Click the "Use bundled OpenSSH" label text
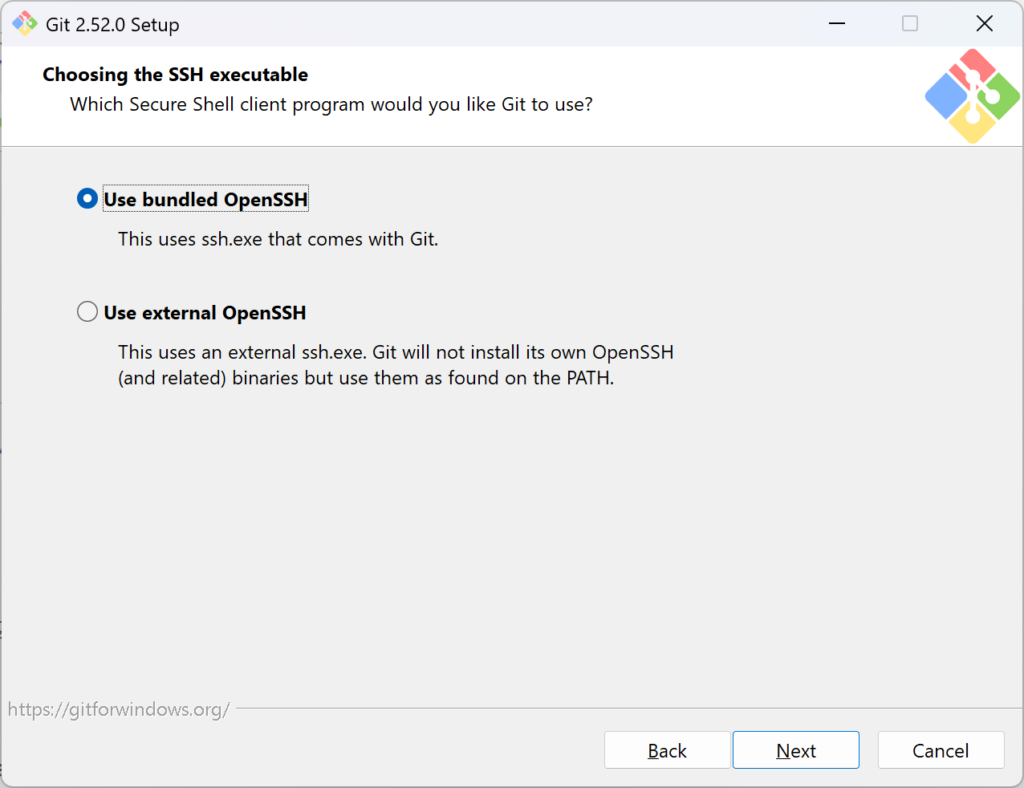The height and width of the screenshot is (788, 1024). pyautogui.click(x=205, y=200)
